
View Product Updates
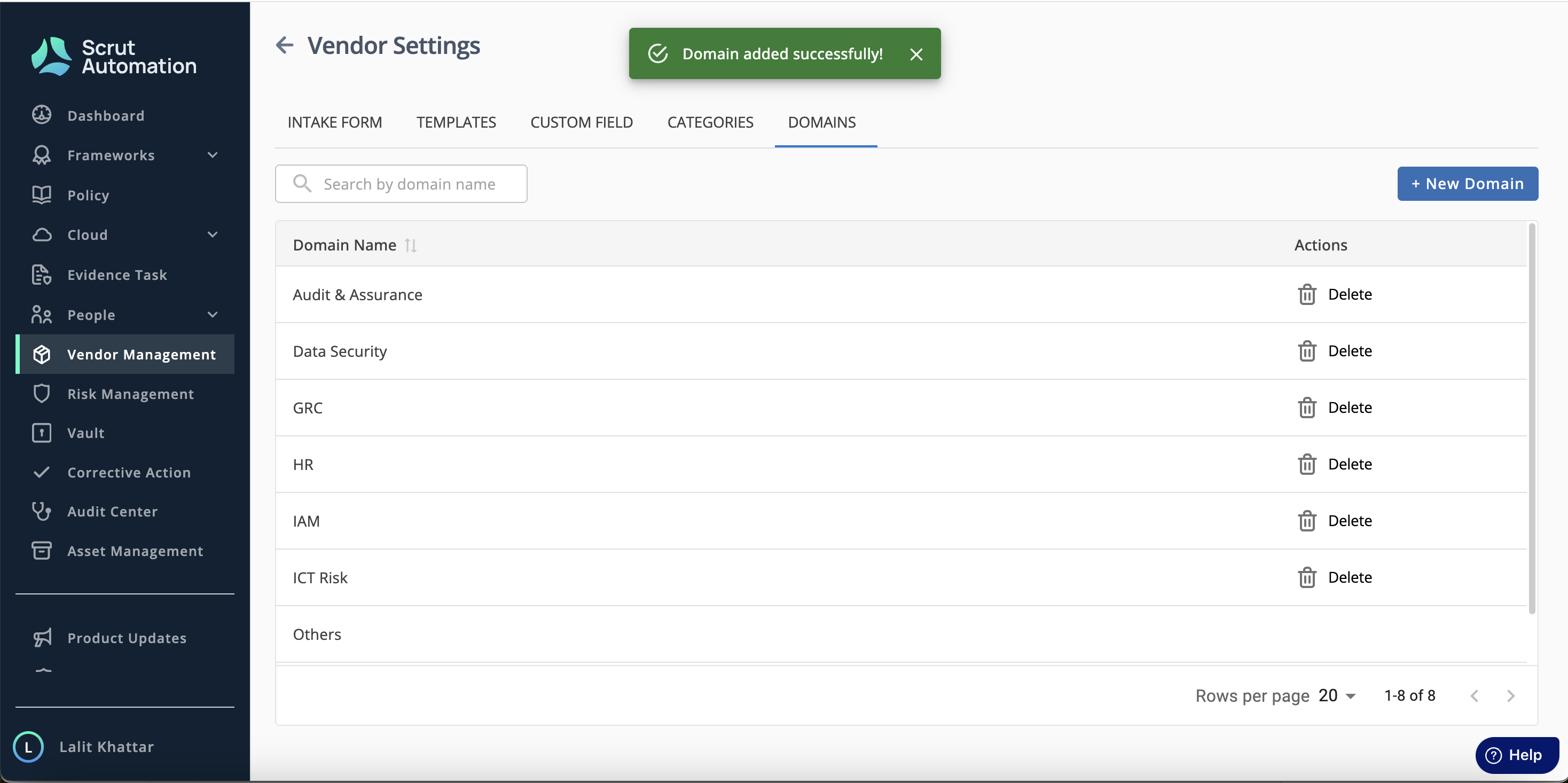click(x=127, y=638)
